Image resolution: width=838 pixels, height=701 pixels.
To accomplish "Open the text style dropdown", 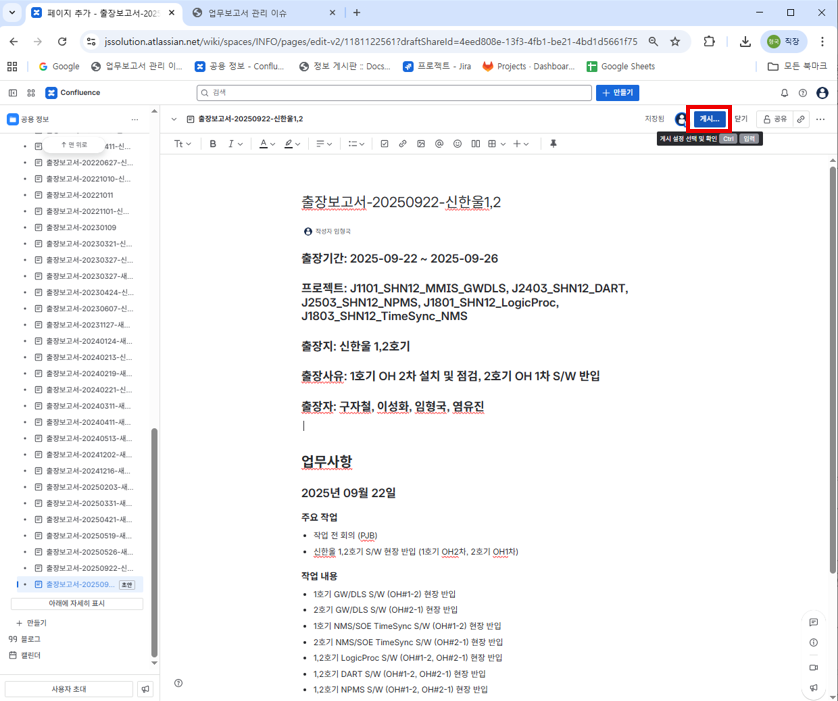I will point(183,144).
